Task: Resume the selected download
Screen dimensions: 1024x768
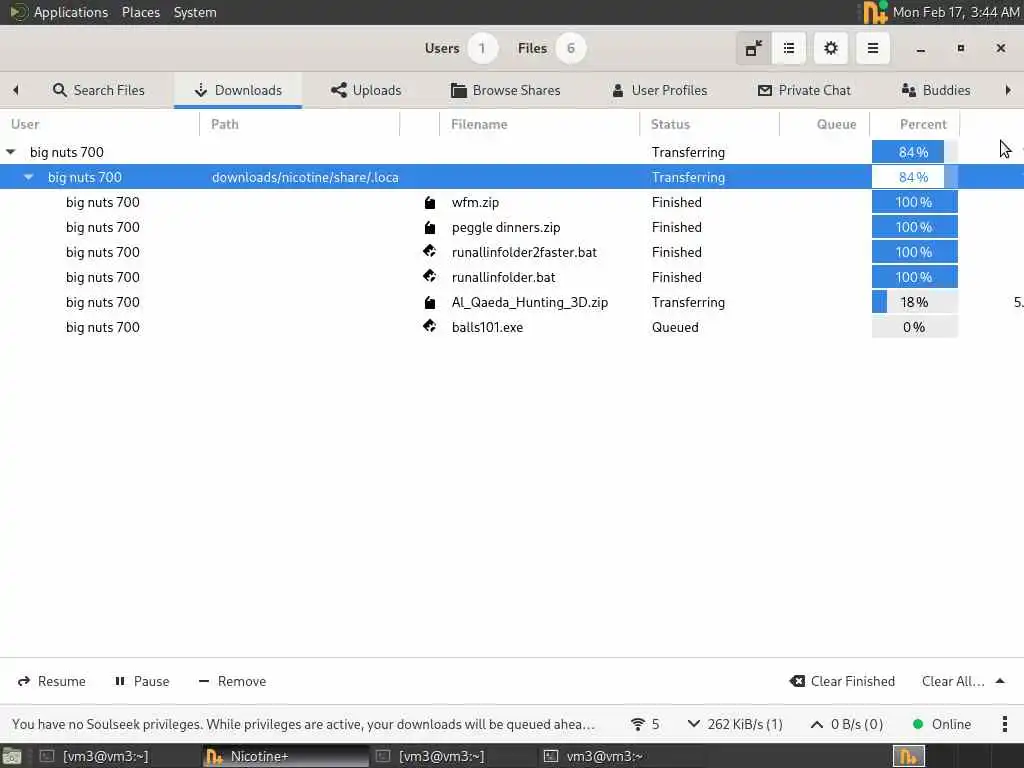Action: 52,681
